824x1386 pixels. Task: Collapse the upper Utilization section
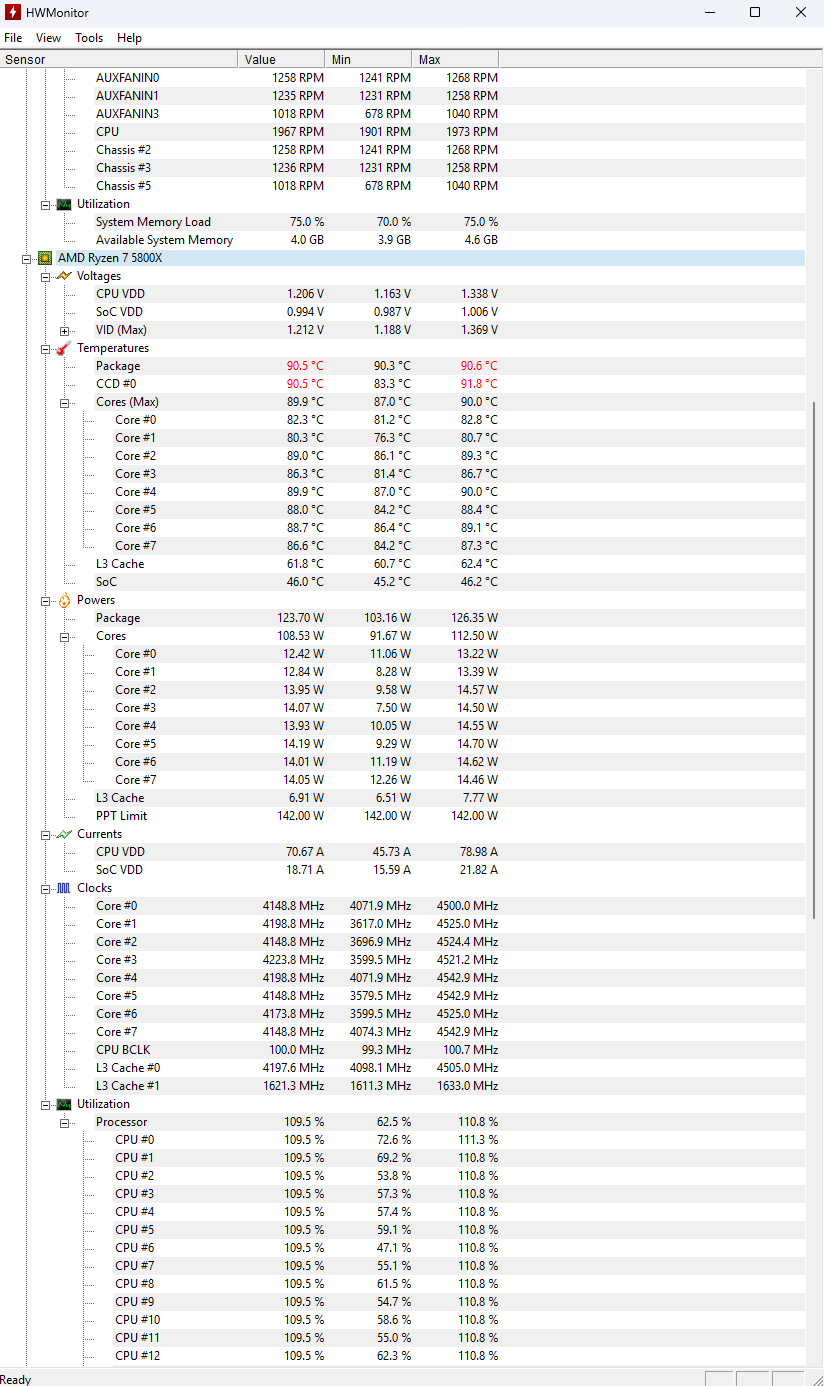pyautogui.click(x=46, y=204)
